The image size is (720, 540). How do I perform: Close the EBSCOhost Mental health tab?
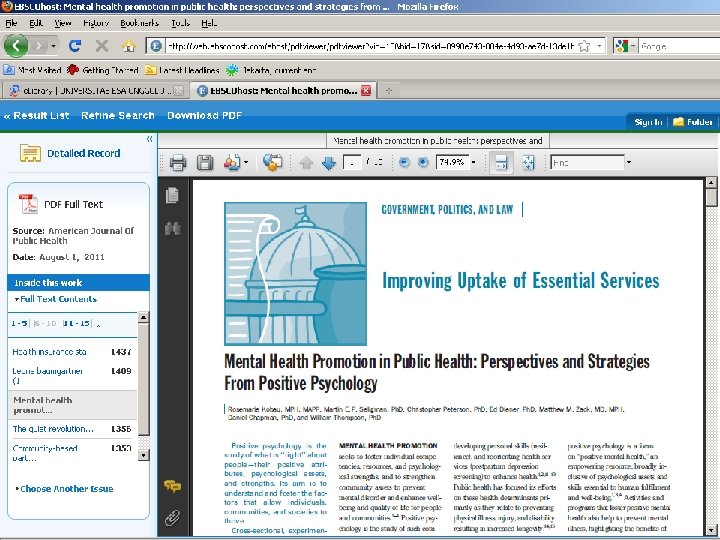(x=366, y=90)
